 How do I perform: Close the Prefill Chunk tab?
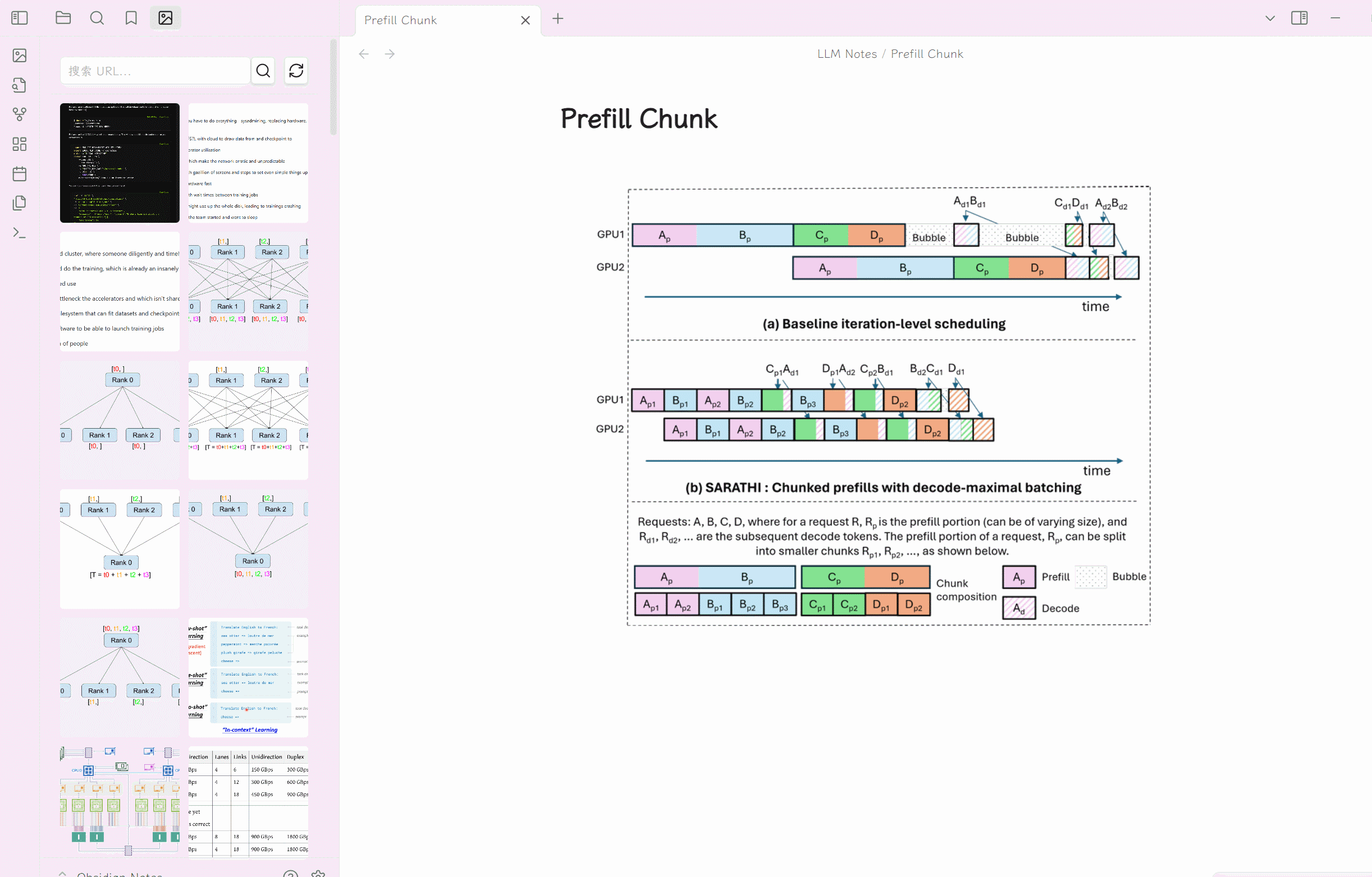[525, 21]
